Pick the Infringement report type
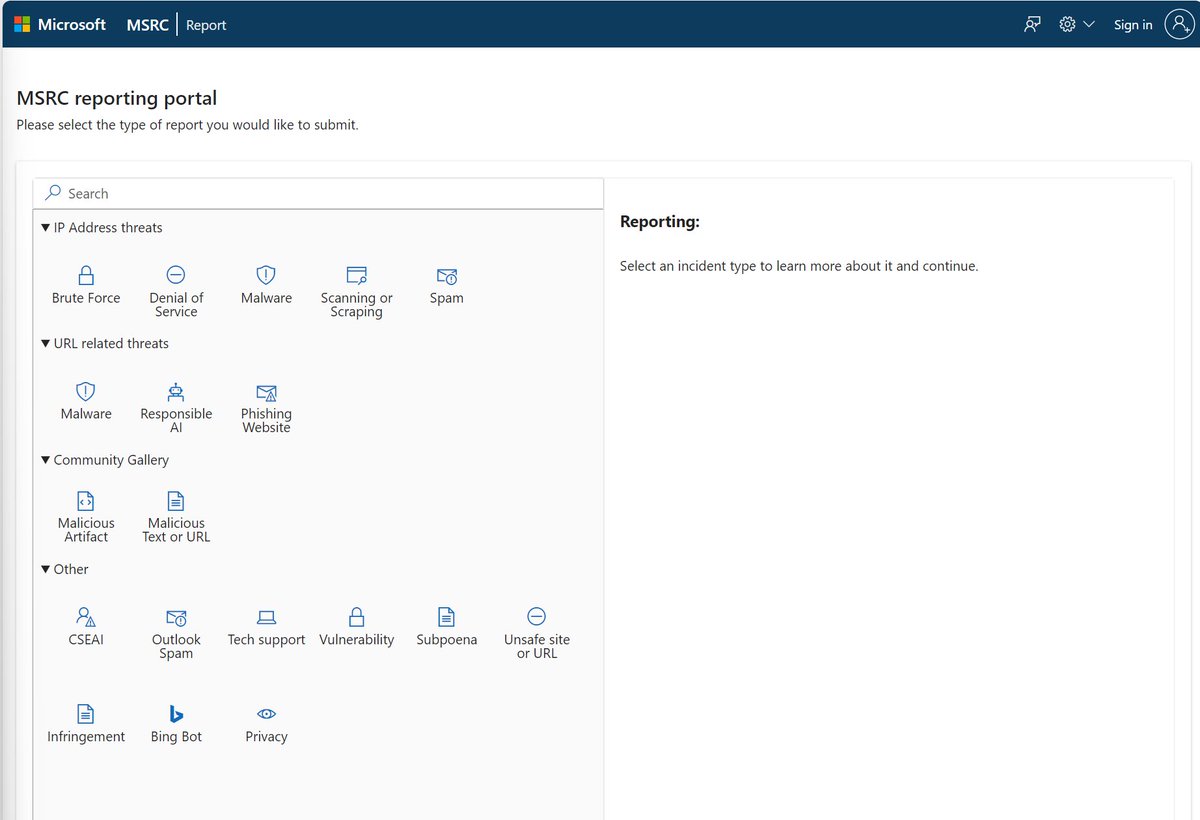The width and height of the screenshot is (1200, 820). tap(86, 724)
